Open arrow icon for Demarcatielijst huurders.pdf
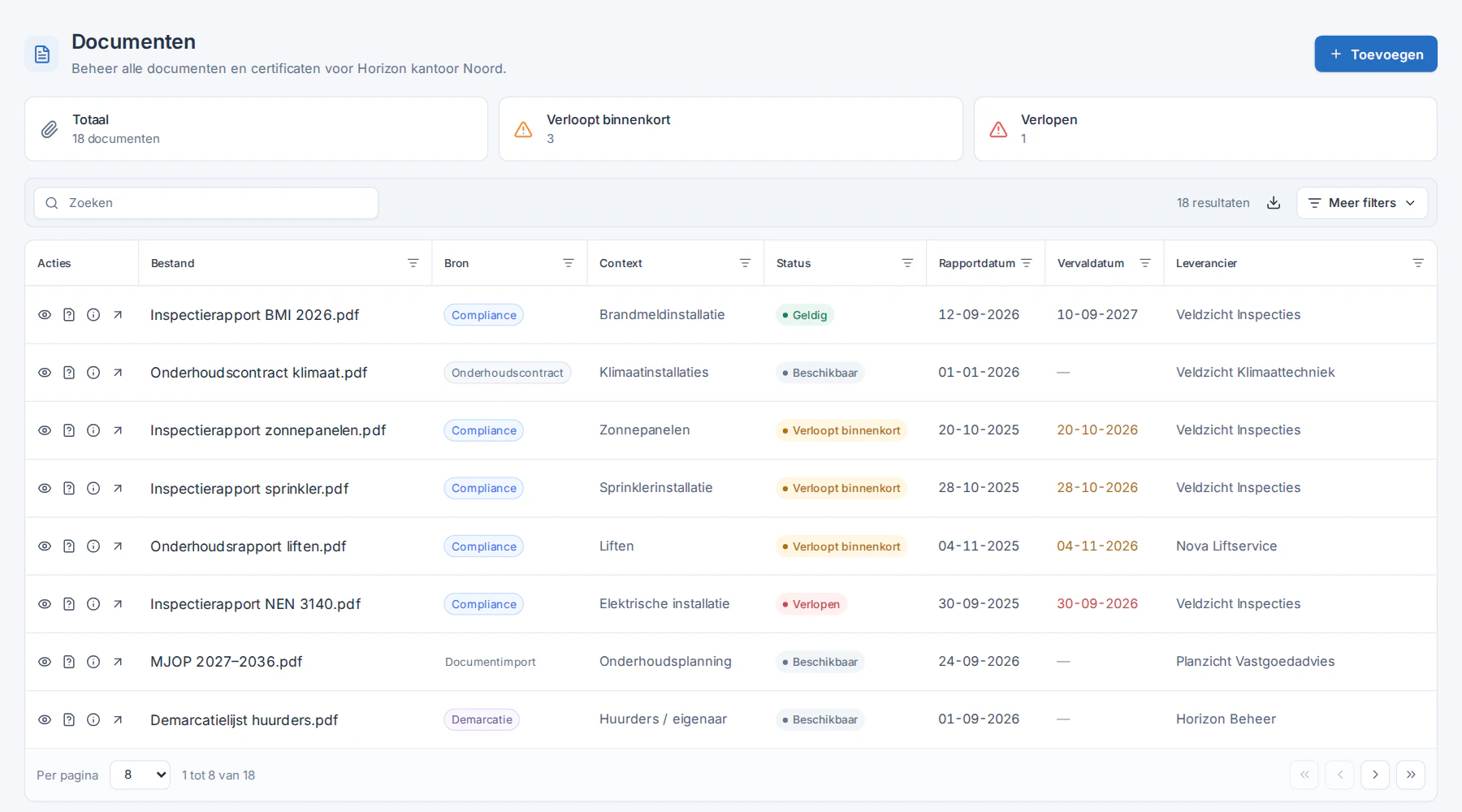The width and height of the screenshot is (1462, 812). (118, 719)
